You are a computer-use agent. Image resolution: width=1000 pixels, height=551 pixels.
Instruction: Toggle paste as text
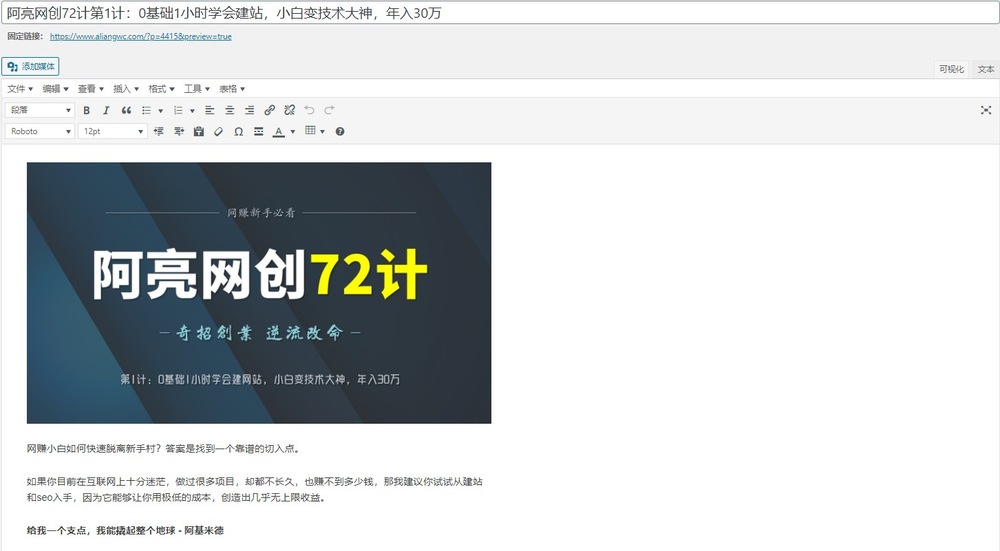[x=198, y=131]
